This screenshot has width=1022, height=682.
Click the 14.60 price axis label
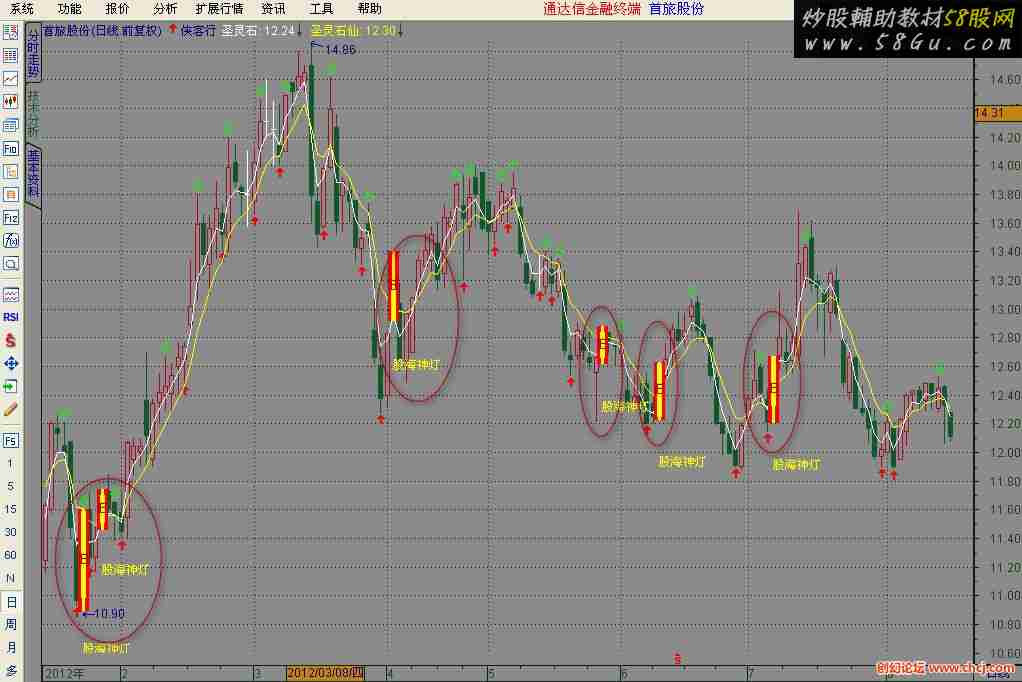point(1004,80)
